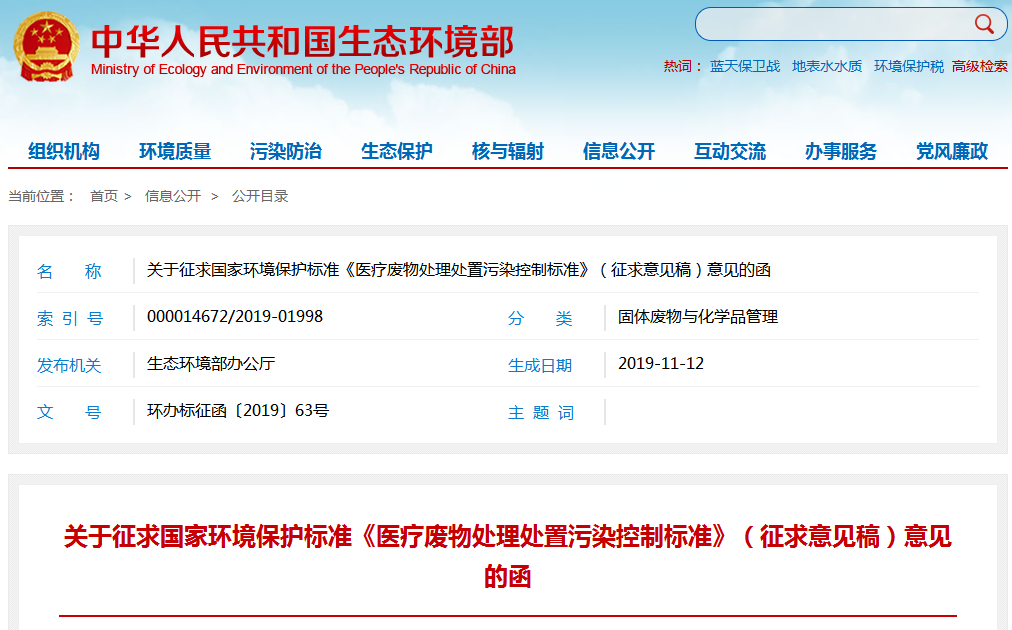The image size is (1012, 630).
Task: Click the 分类 field label
Action: coord(540,318)
